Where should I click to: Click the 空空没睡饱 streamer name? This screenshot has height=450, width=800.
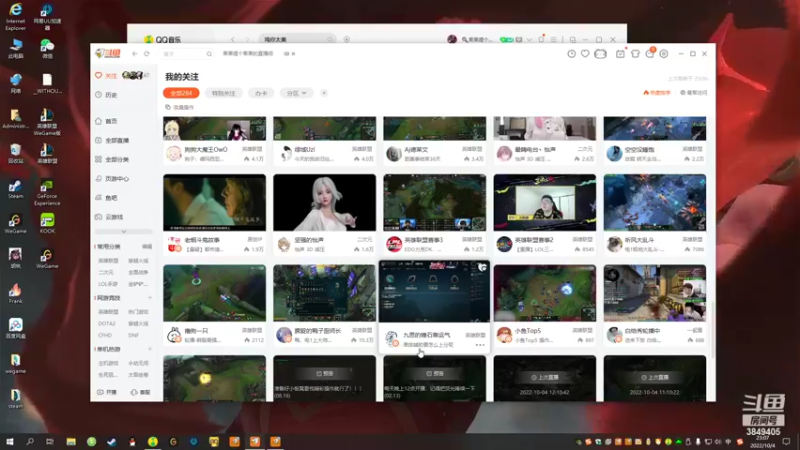click(640, 149)
